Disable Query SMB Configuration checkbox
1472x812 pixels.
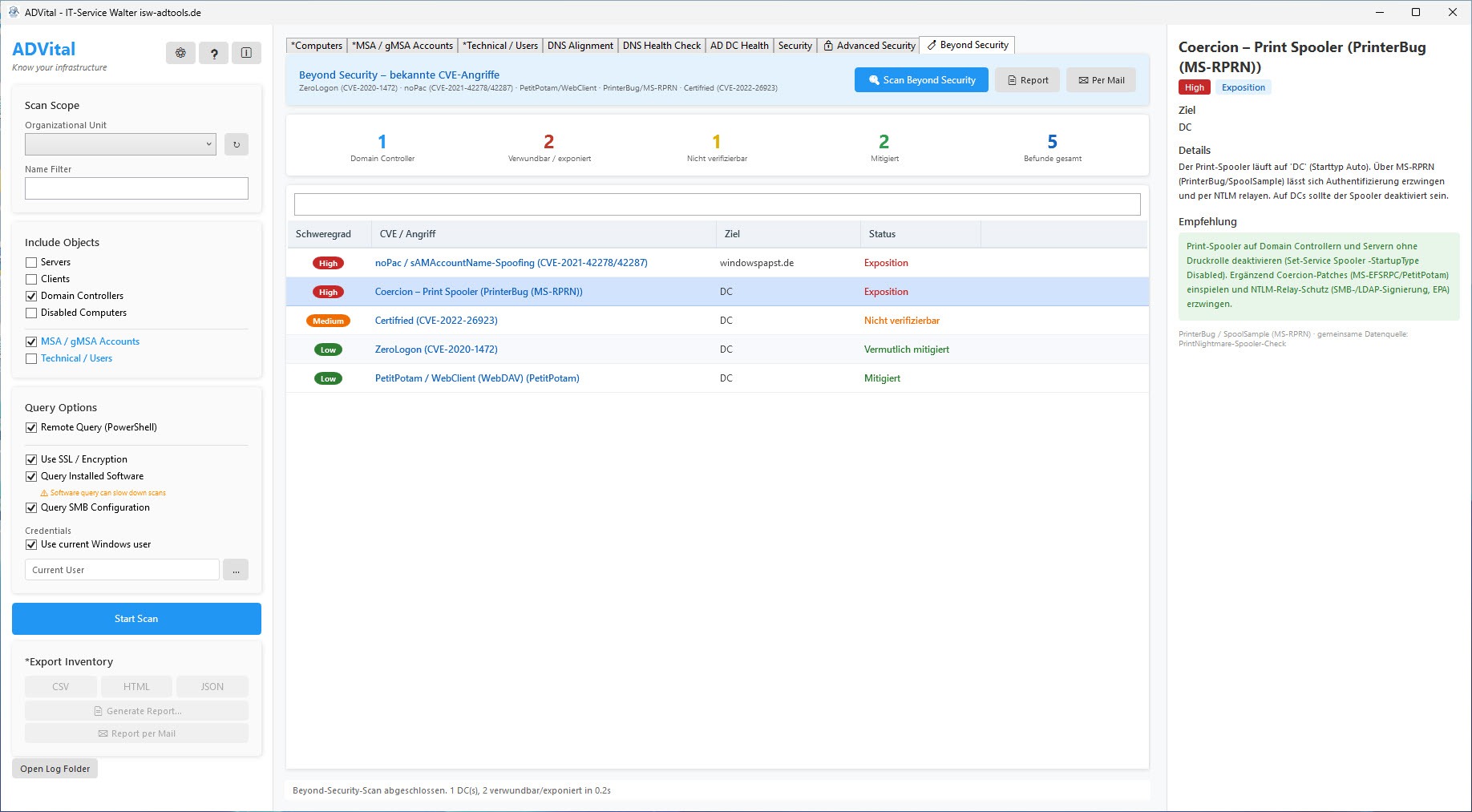pos(31,507)
